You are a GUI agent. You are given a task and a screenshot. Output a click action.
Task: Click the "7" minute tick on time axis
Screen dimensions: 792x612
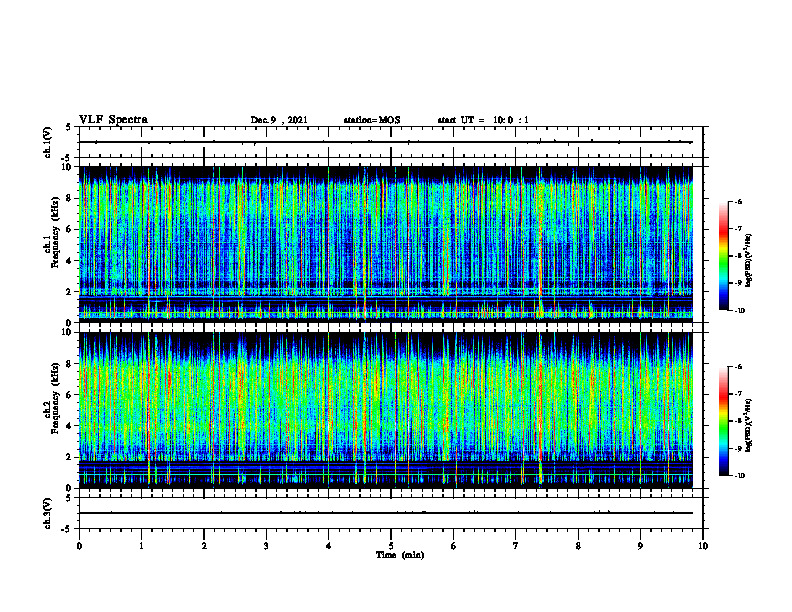click(516, 546)
